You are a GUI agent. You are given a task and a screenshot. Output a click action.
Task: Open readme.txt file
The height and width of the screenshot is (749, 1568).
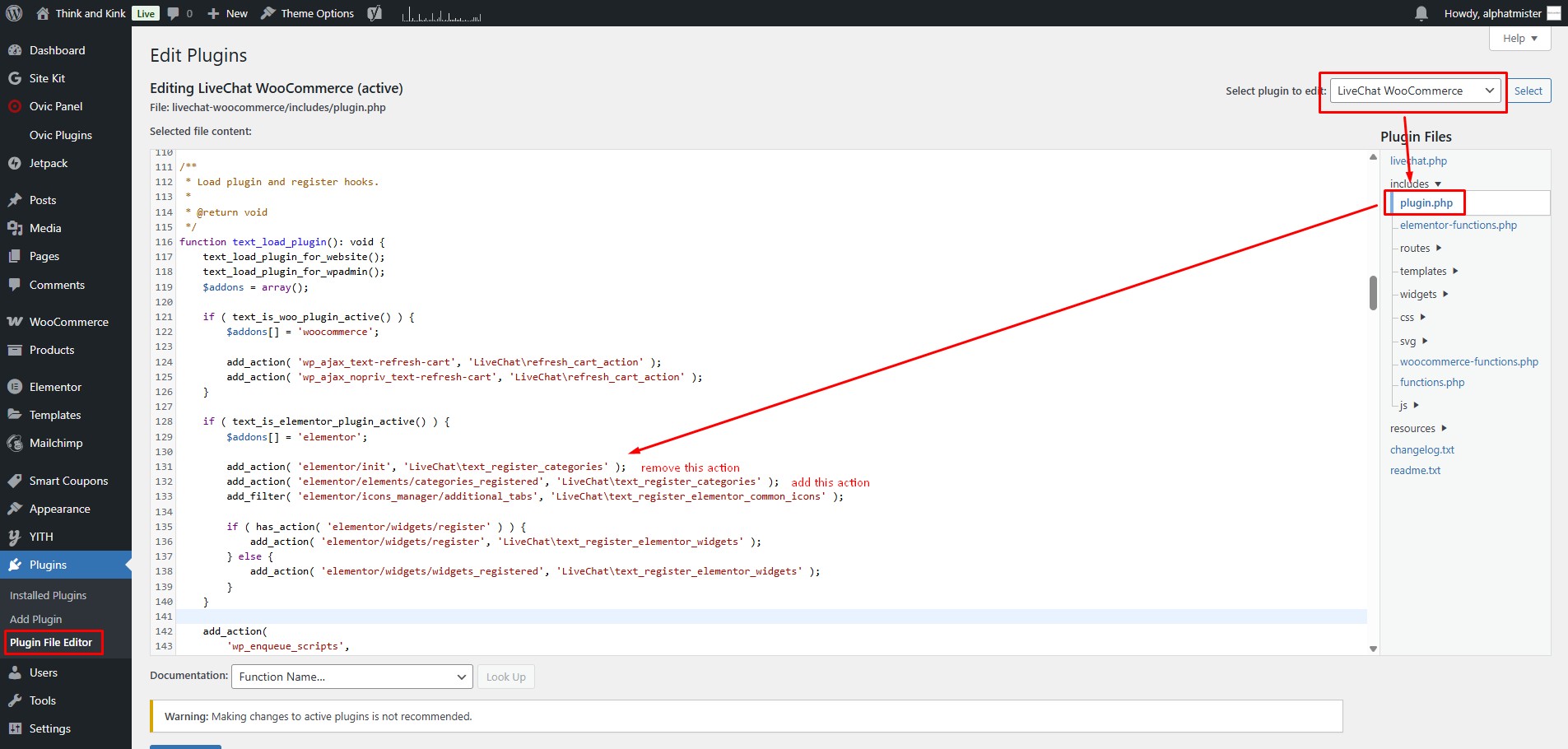[1415, 470]
